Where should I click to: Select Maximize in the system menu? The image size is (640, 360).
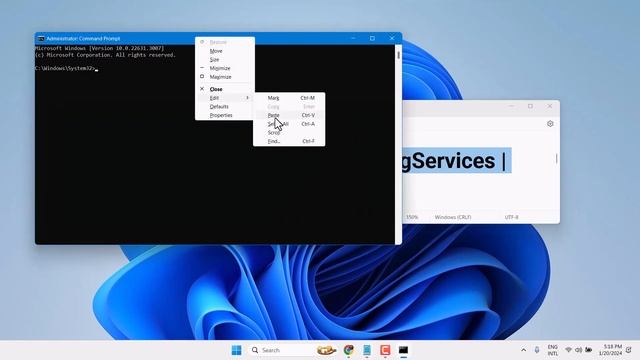[225, 77]
